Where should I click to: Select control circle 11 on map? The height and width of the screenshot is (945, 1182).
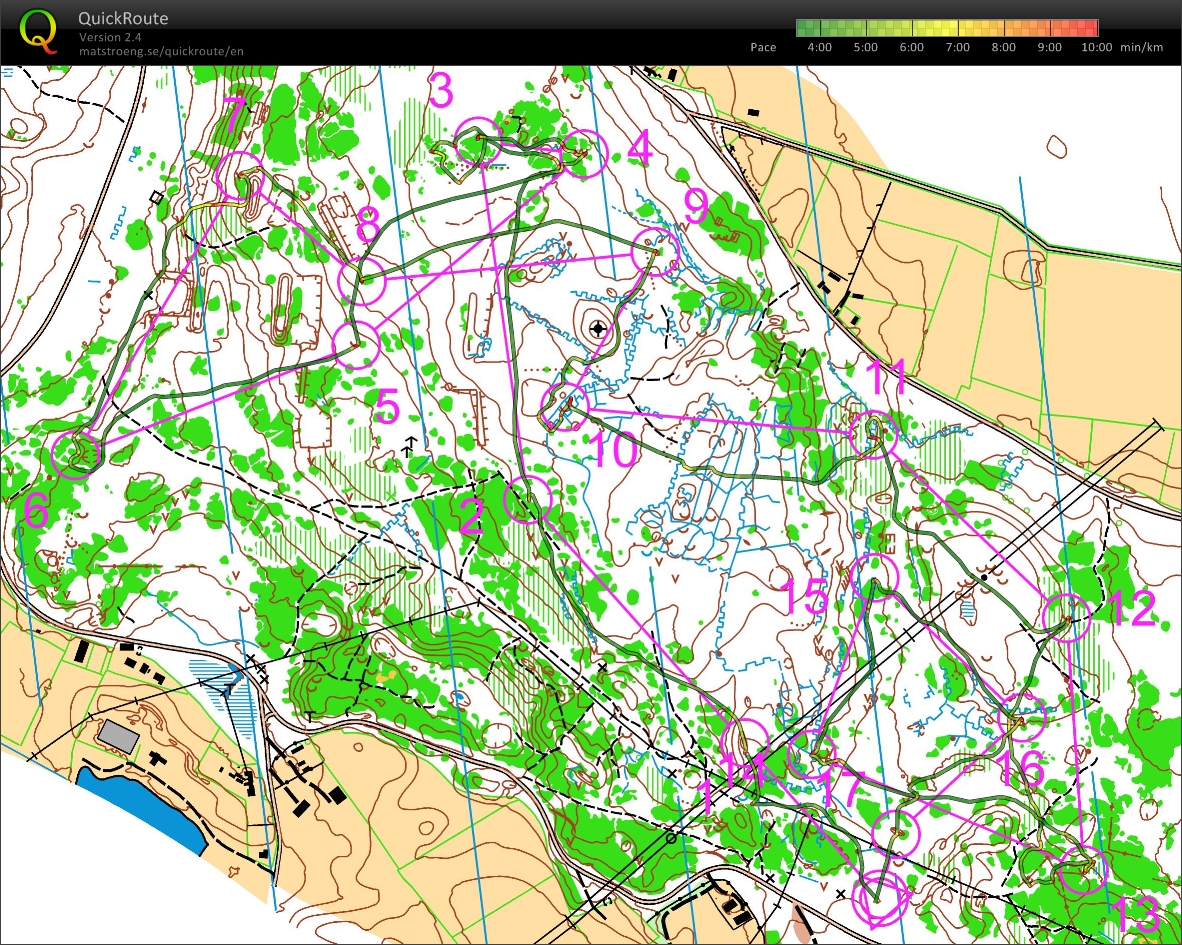point(873,434)
